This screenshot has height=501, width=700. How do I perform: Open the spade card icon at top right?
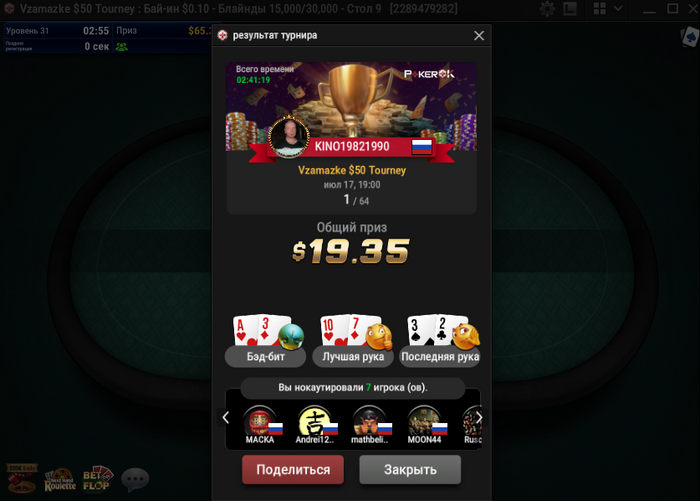[x=690, y=37]
